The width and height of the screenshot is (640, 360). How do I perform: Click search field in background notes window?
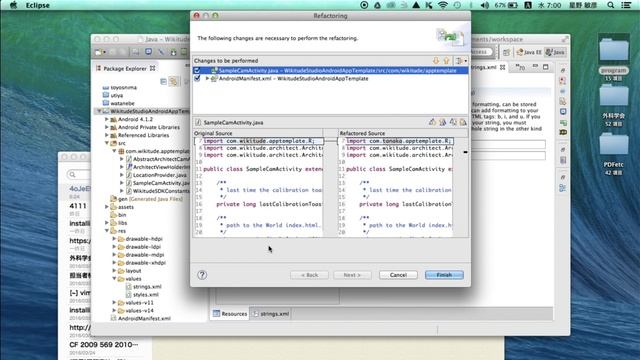[78, 175]
